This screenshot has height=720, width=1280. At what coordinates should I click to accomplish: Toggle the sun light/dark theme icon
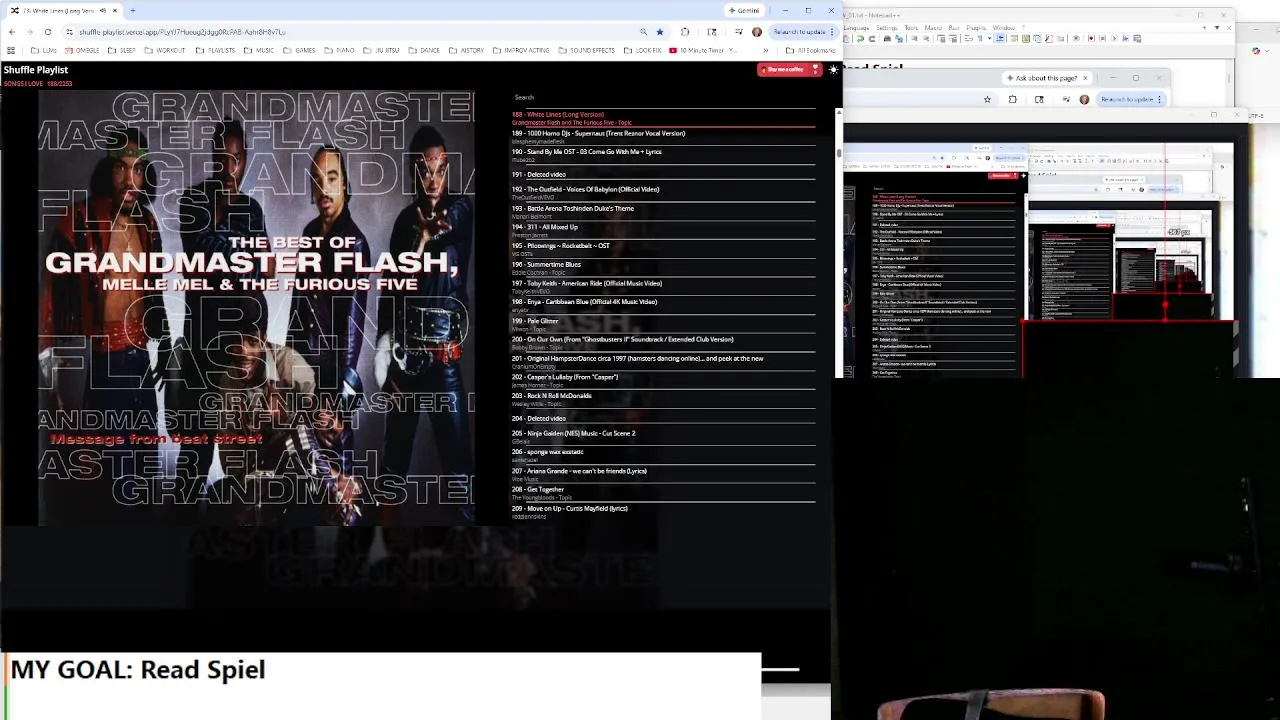(x=833, y=70)
